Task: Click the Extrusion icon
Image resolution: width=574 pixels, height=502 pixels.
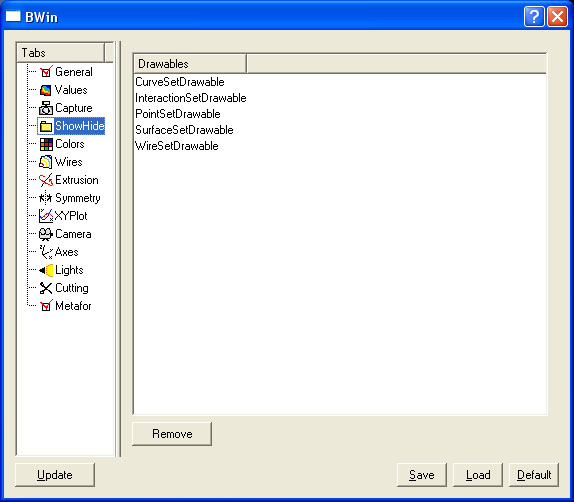Action: click(x=46, y=180)
